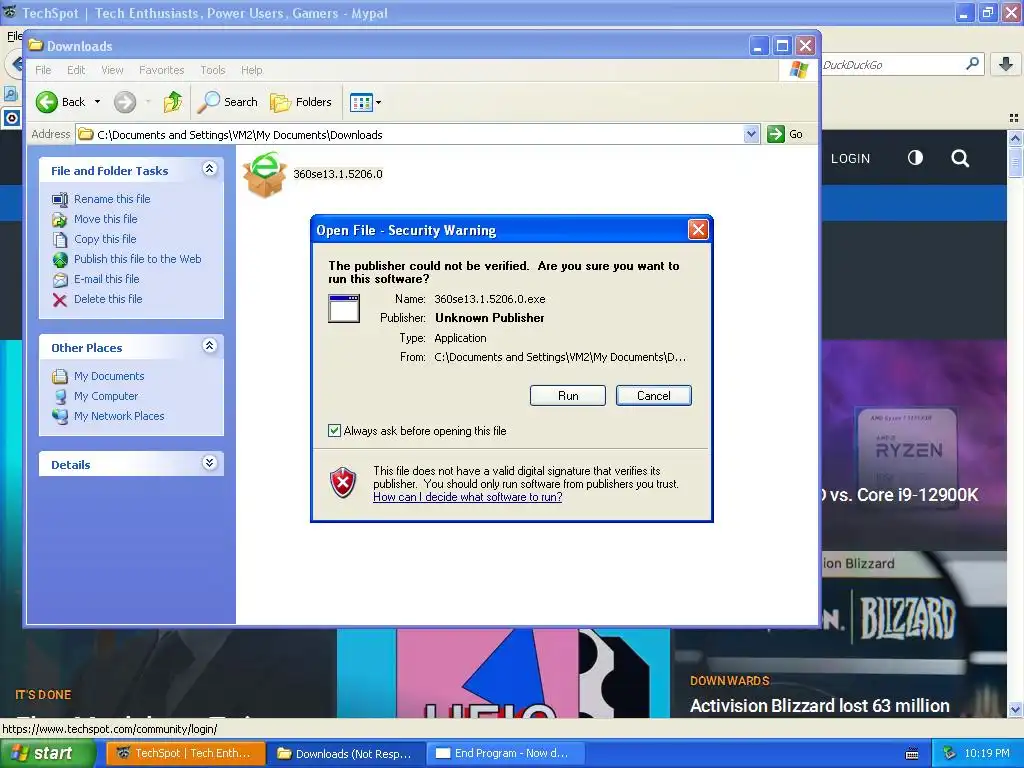Click the E-mail this file icon
Viewport: 1024px width, 768px height.
60,280
